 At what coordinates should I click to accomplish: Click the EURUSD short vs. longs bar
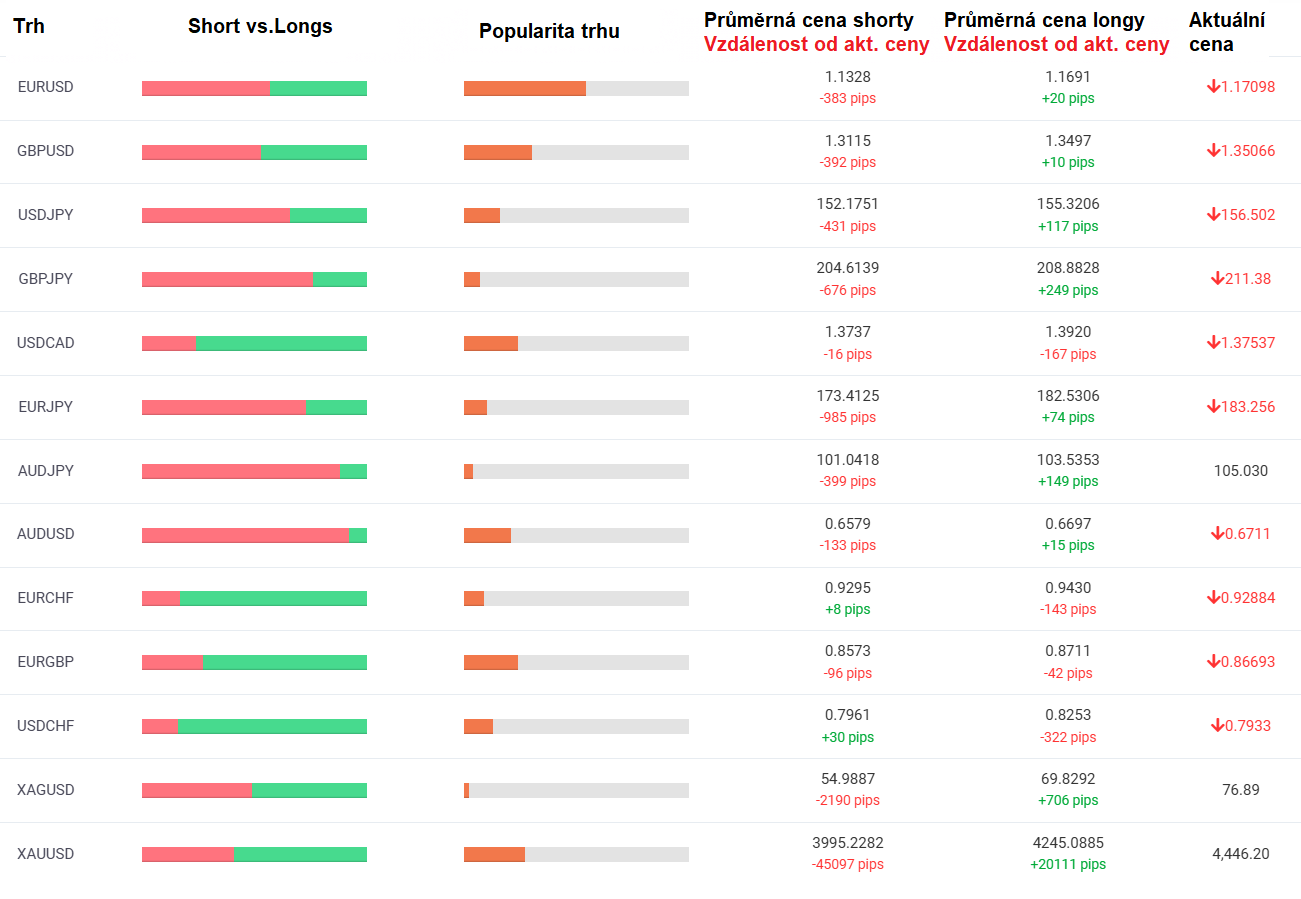(254, 88)
